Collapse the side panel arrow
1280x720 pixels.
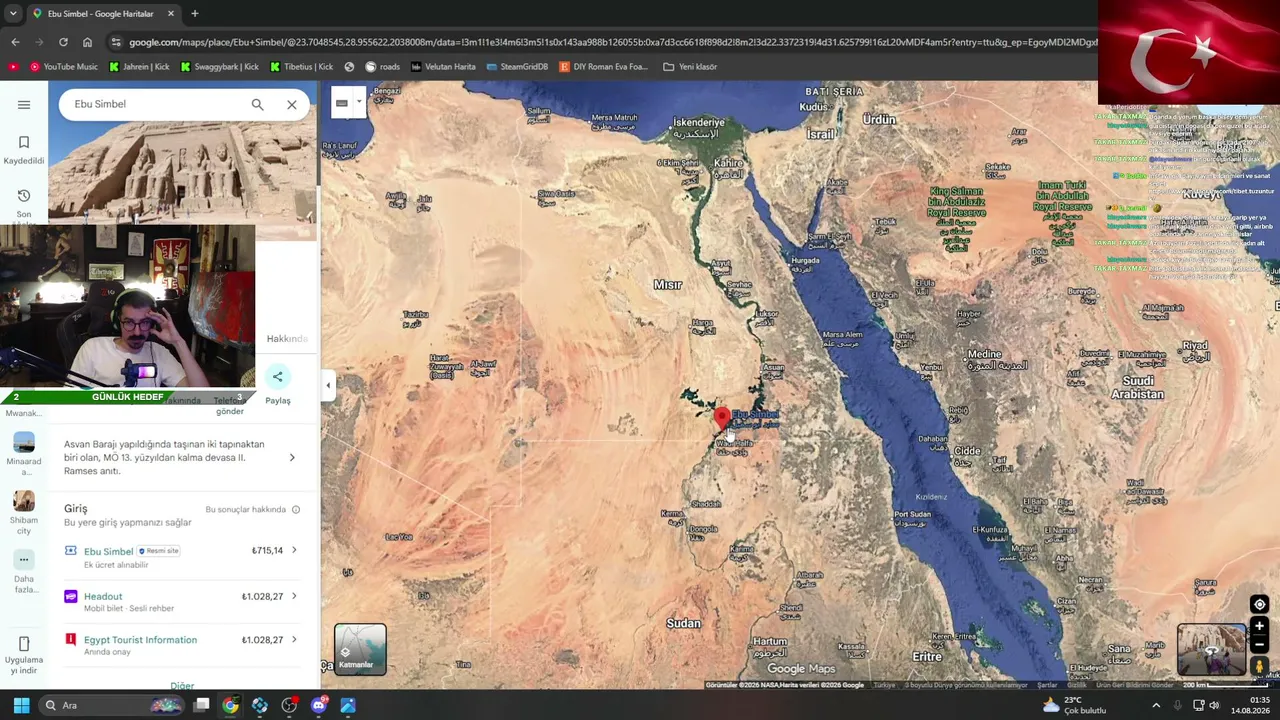point(328,385)
